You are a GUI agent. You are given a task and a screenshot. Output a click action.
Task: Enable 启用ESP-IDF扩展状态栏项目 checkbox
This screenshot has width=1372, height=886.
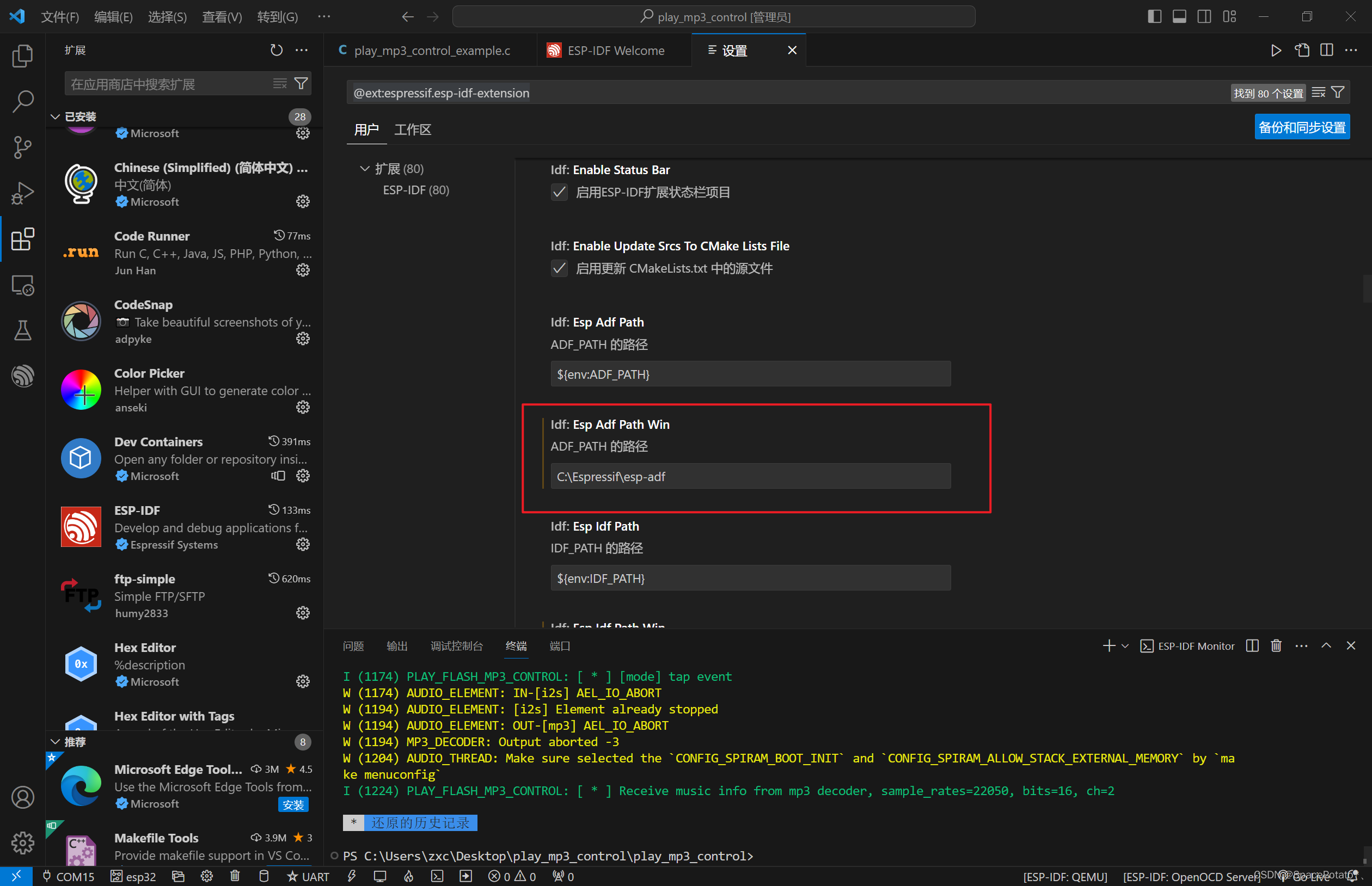[559, 192]
